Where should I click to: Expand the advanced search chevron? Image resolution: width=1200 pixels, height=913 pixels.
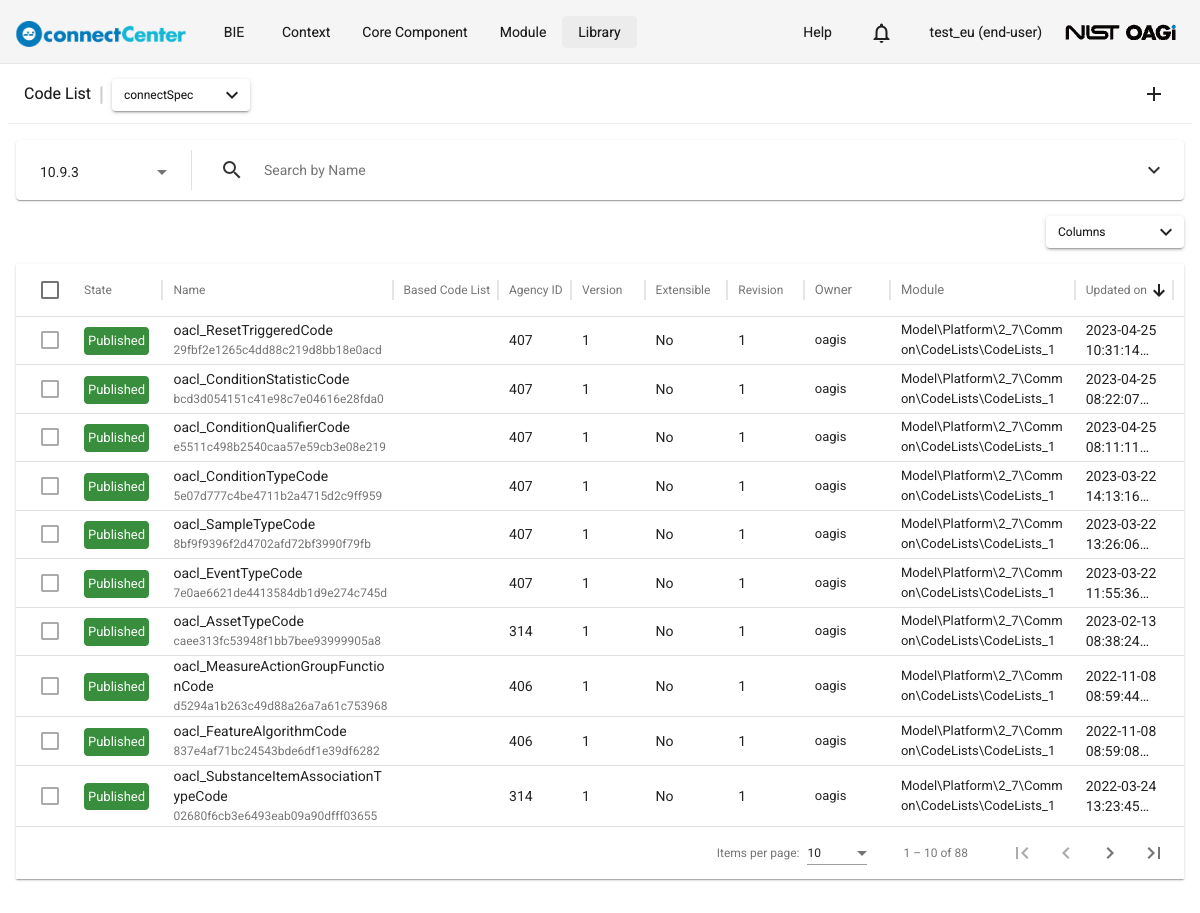pyautogui.click(x=1154, y=170)
